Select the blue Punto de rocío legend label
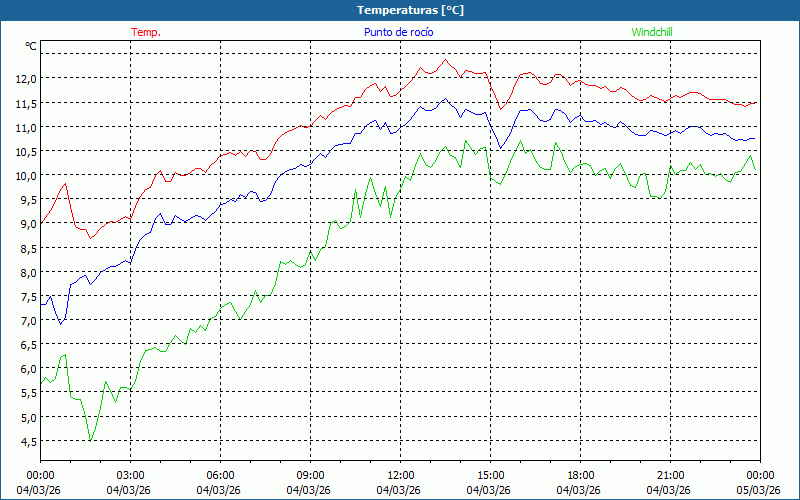Image resolution: width=800 pixels, height=500 pixels. (398, 32)
